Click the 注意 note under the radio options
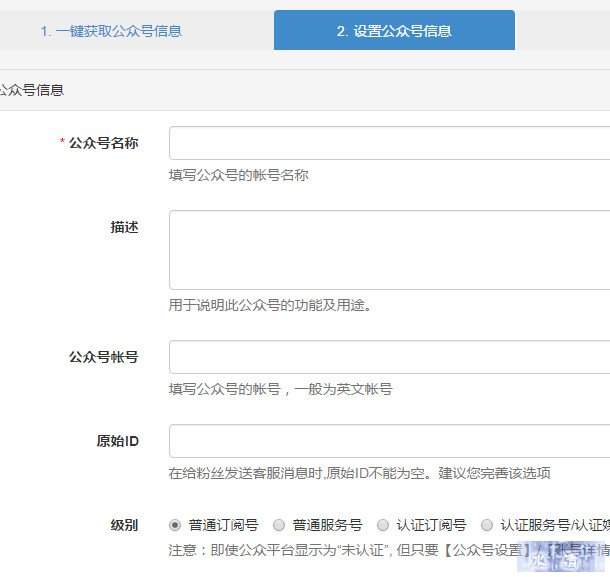Screen dimensions: 610x577 point(389,550)
